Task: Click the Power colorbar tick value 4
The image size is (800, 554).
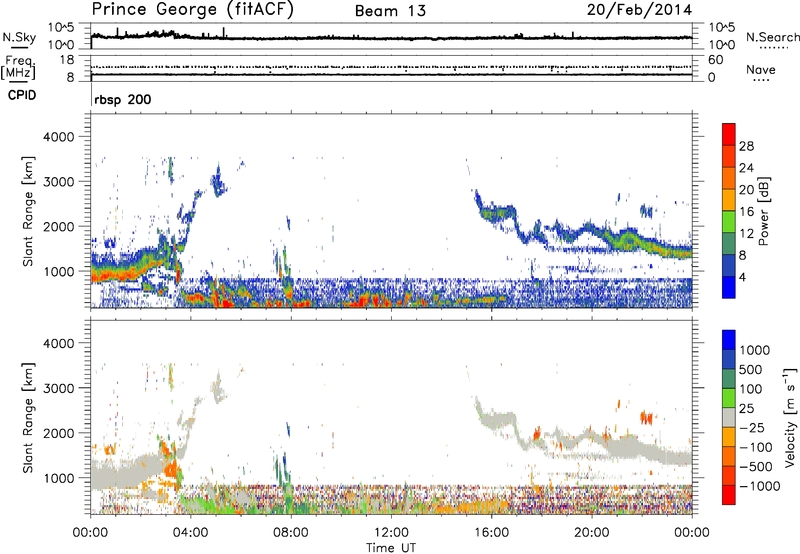Action: point(742,277)
